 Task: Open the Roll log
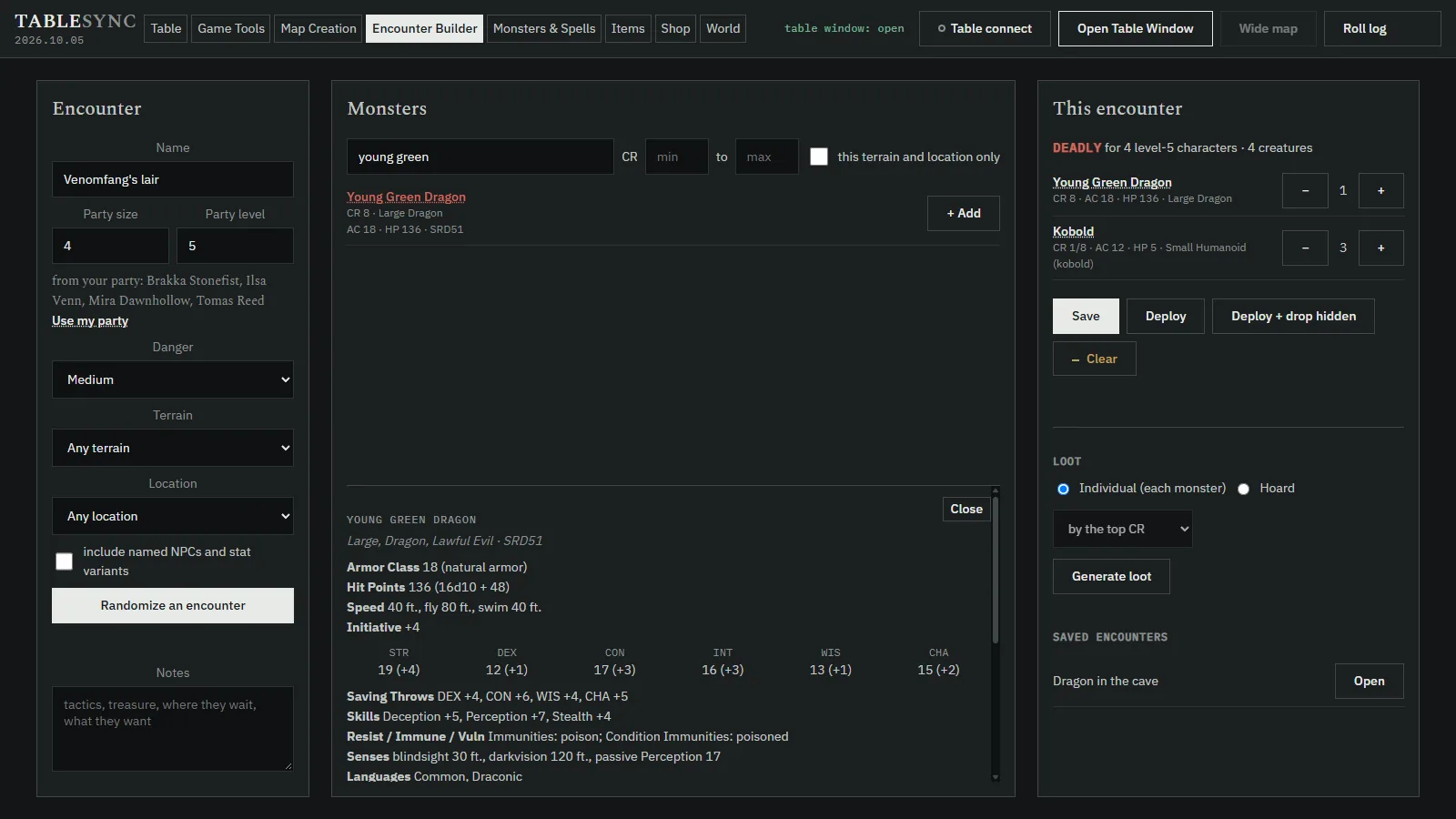(1382, 28)
